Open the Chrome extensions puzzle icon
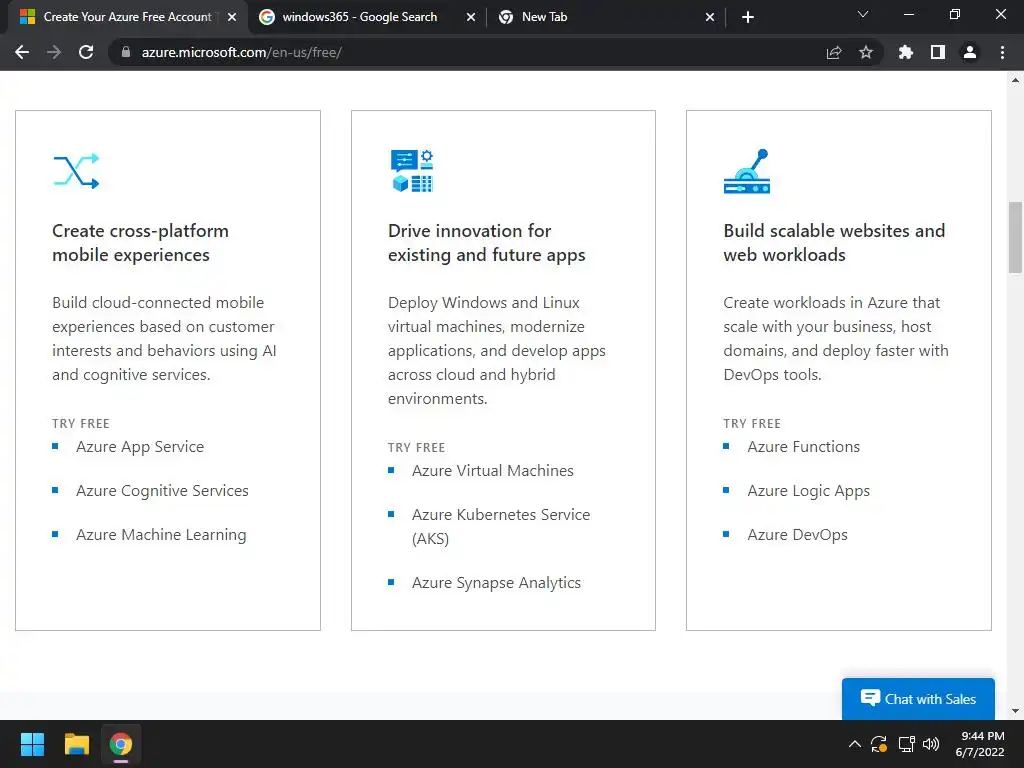Screen dimensions: 1024x768 tap(906, 52)
